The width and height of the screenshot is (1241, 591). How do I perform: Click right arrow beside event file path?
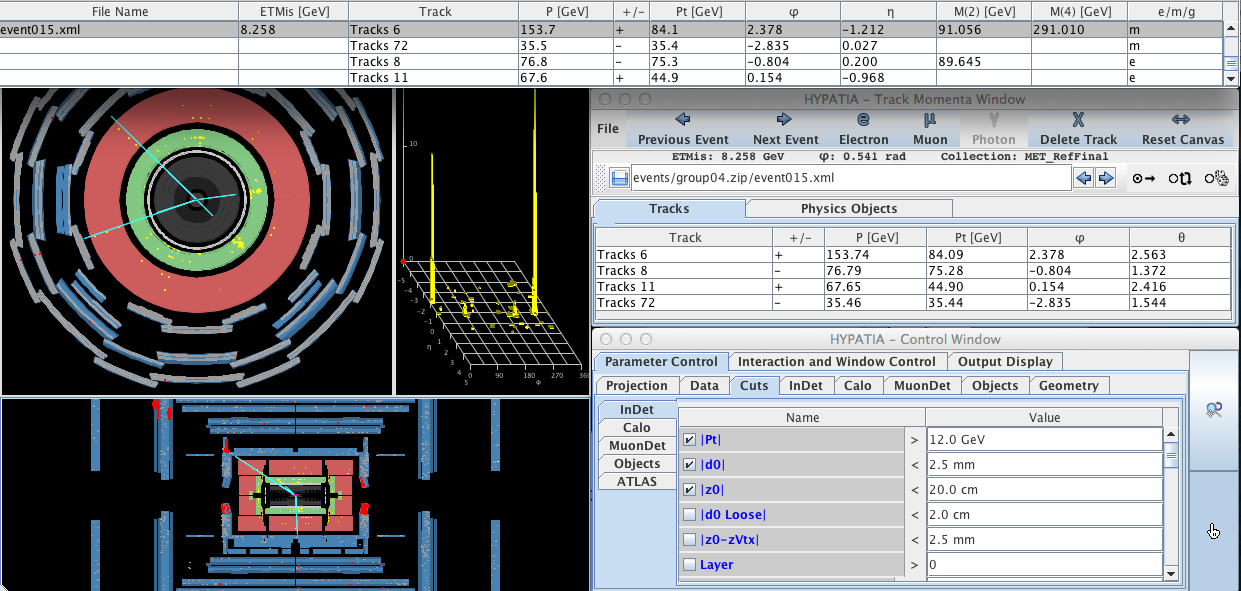click(1105, 178)
